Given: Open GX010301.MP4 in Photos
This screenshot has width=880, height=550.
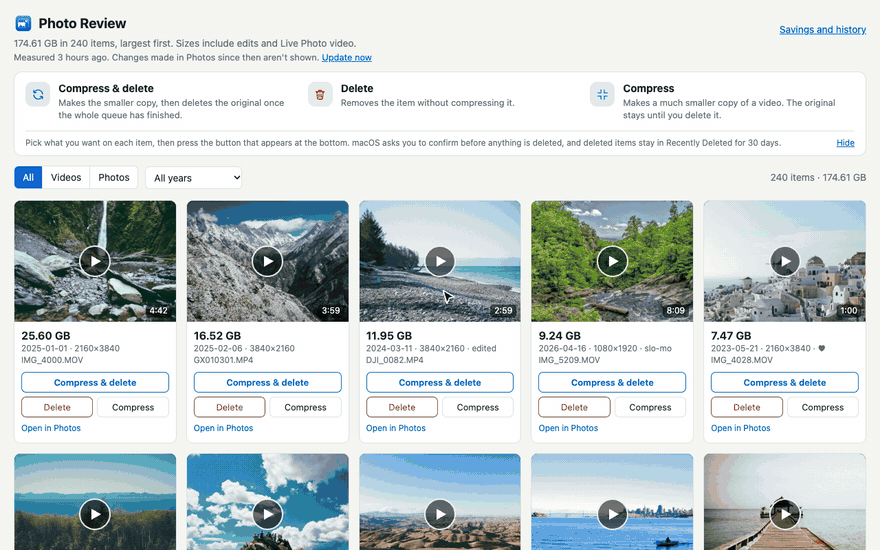Looking at the screenshot, I should [x=223, y=428].
